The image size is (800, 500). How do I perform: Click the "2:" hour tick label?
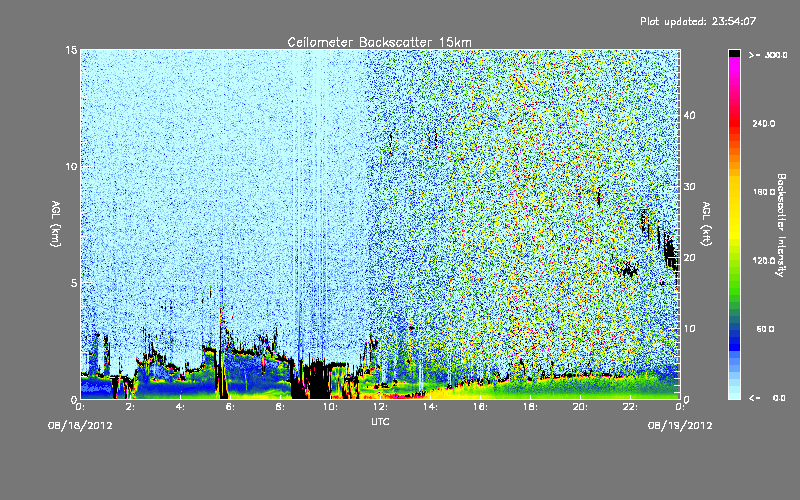click(130, 407)
